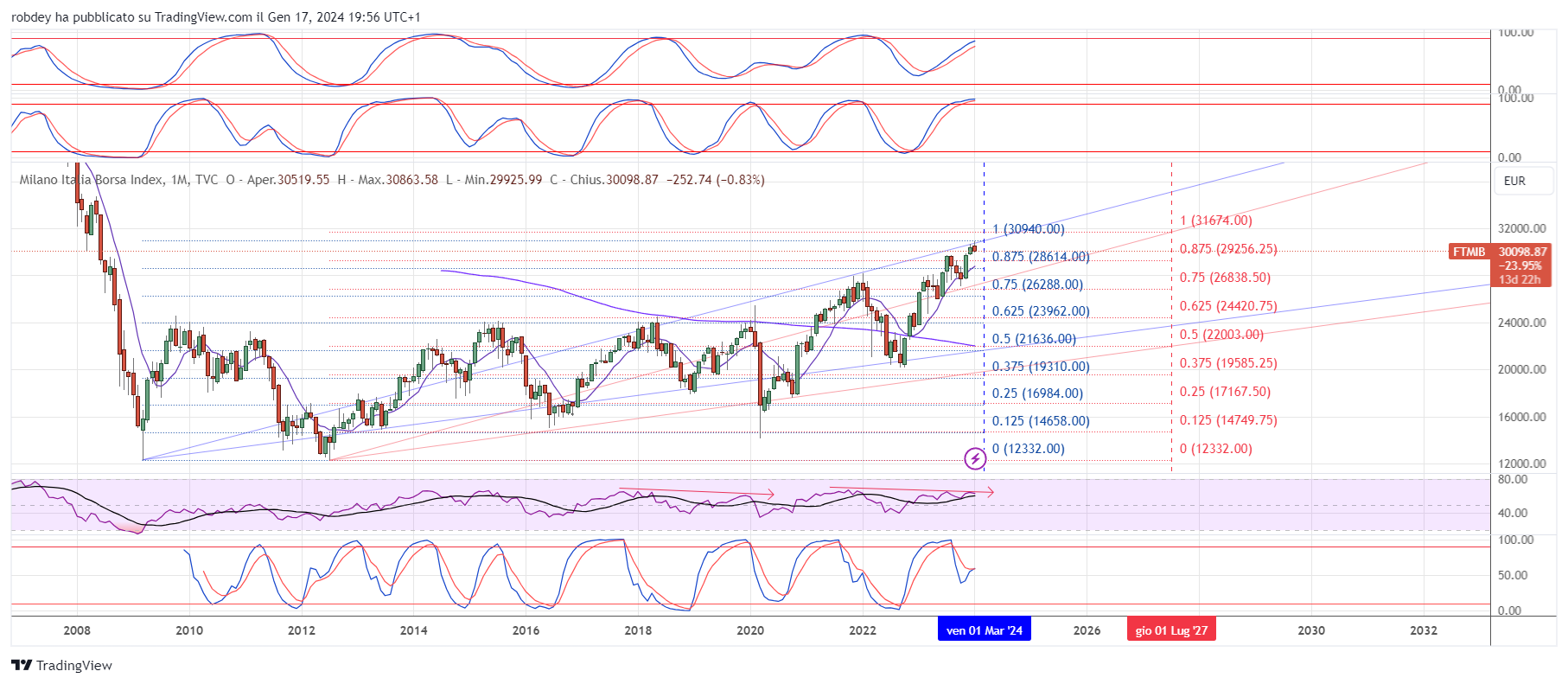Click the blue Fibonacci label '1 (30940.00)'
1568x684 pixels.
click(1029, 229)
